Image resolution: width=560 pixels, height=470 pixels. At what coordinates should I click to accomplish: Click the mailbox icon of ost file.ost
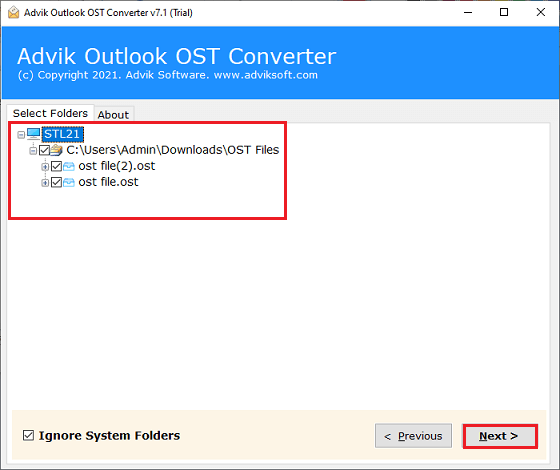point(69,182)
